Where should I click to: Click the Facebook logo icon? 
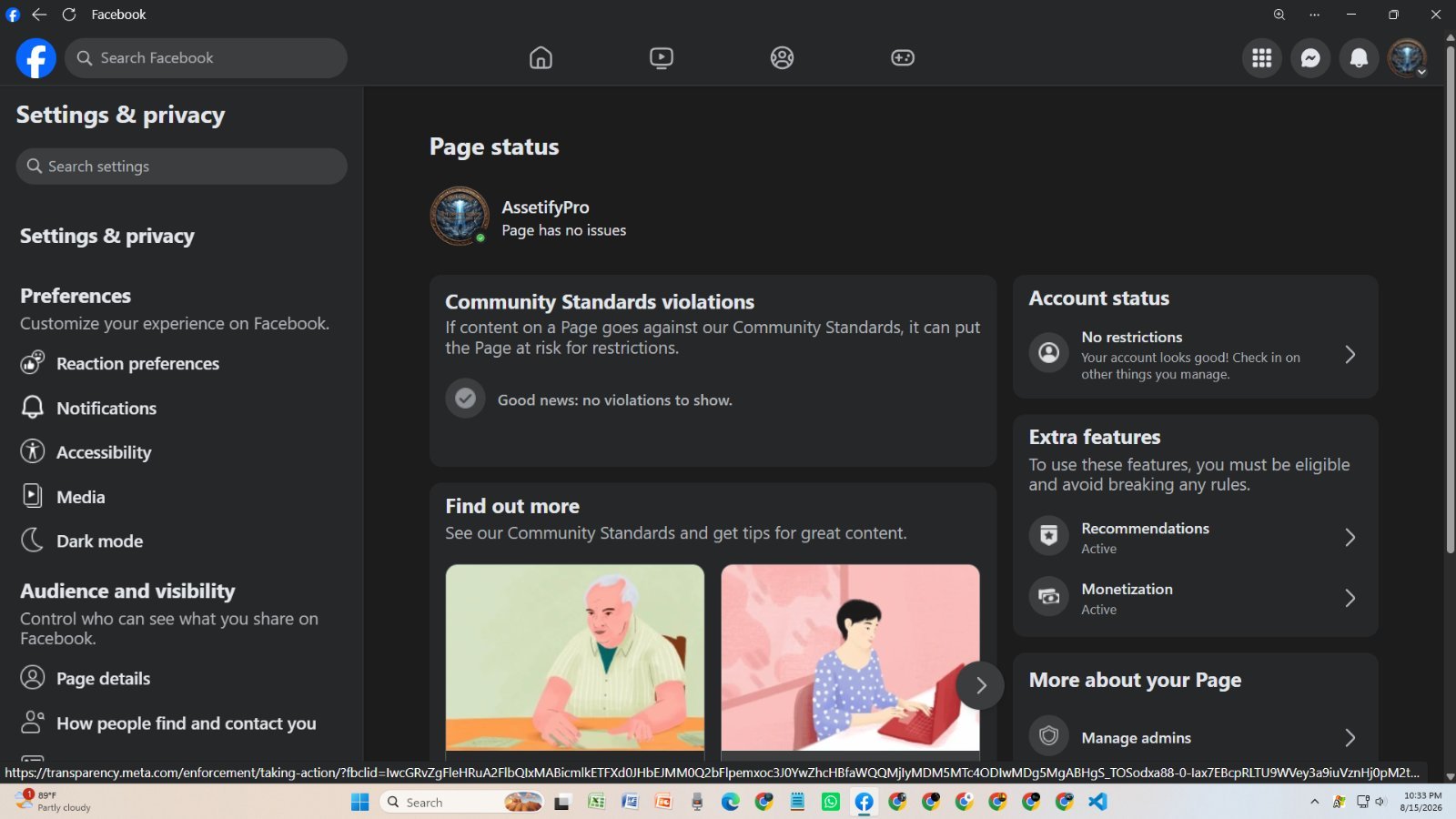coord(35,58)
